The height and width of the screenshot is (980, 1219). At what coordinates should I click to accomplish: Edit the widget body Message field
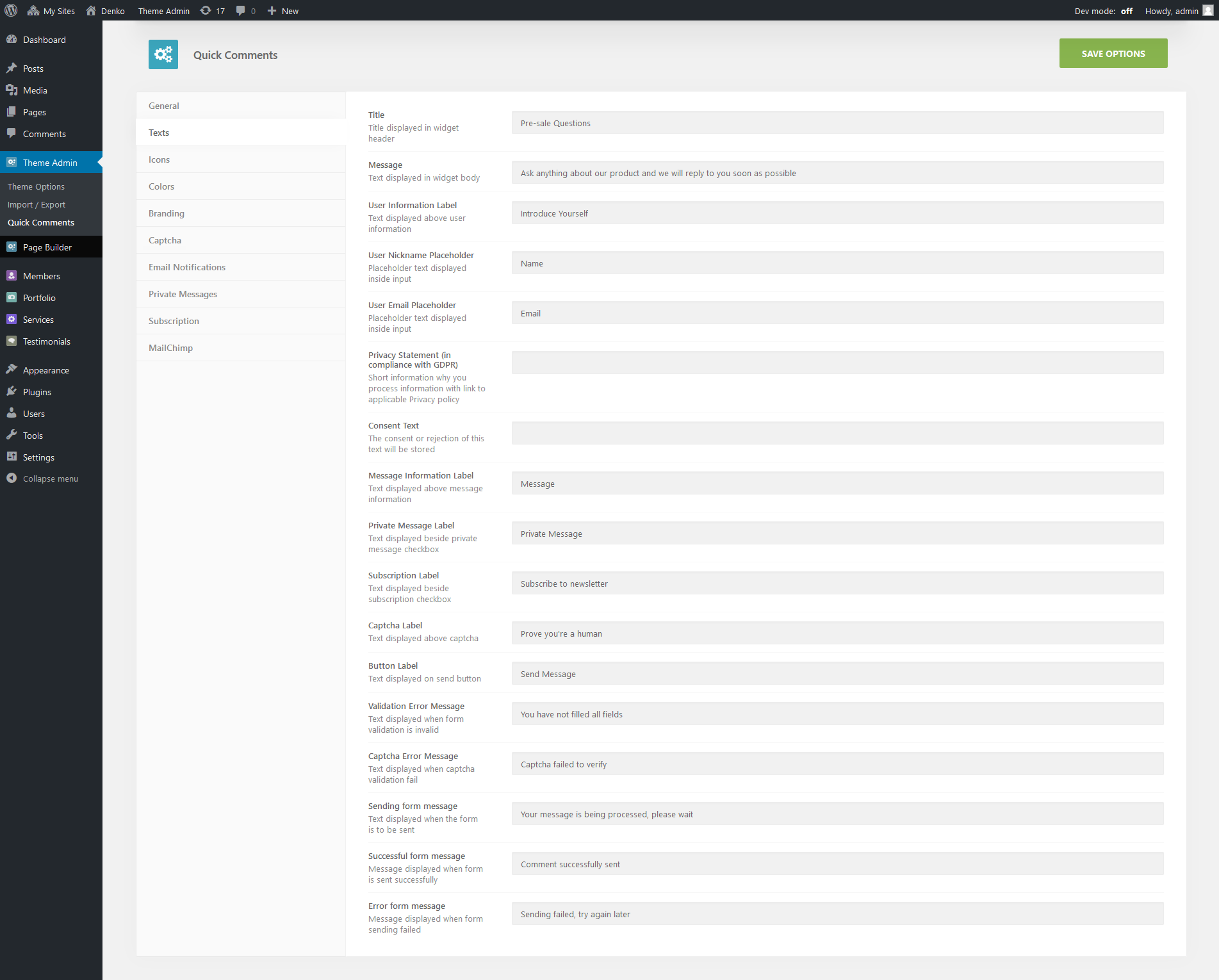click(837, 173)
